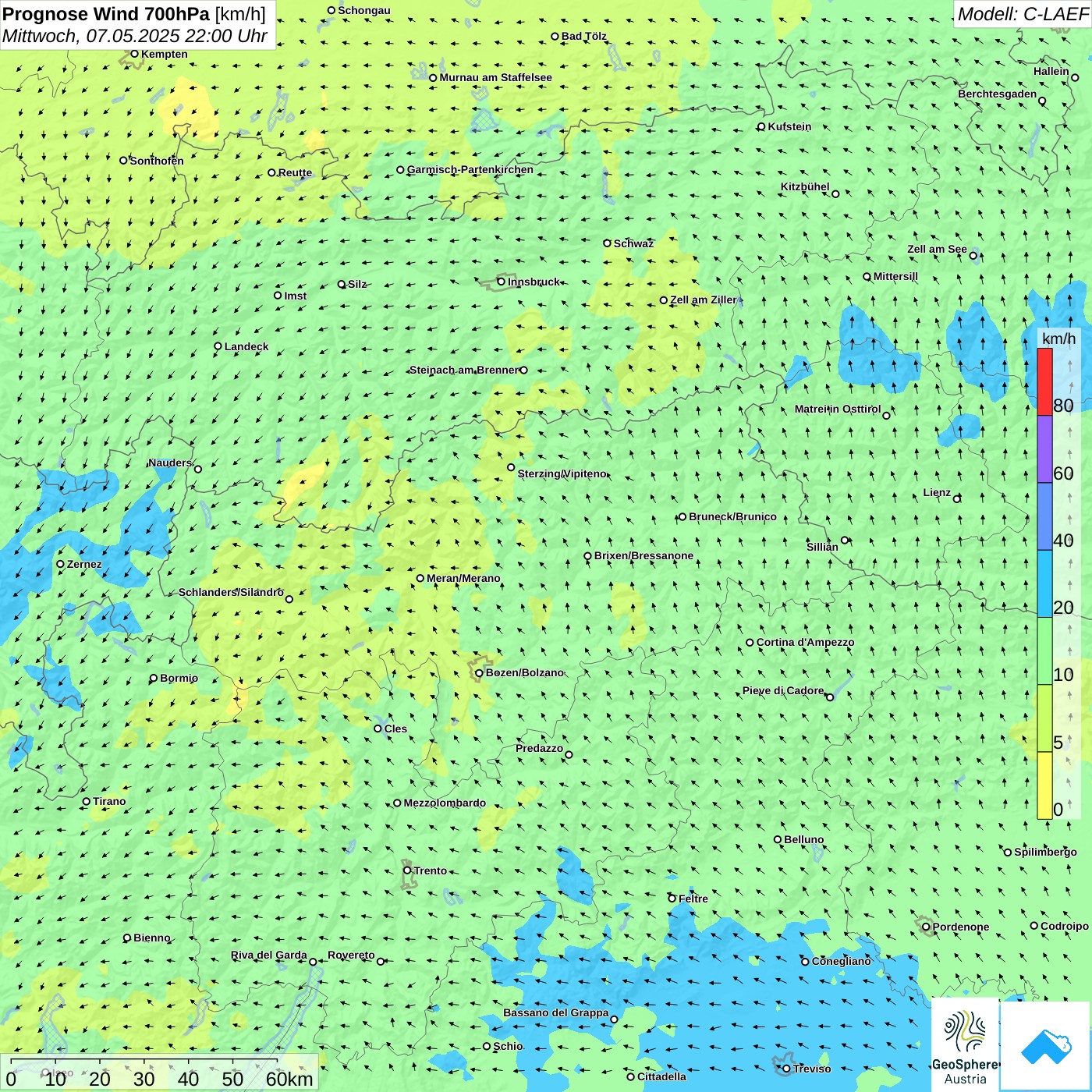Click the Spilimbergo label

[1045, 852]
